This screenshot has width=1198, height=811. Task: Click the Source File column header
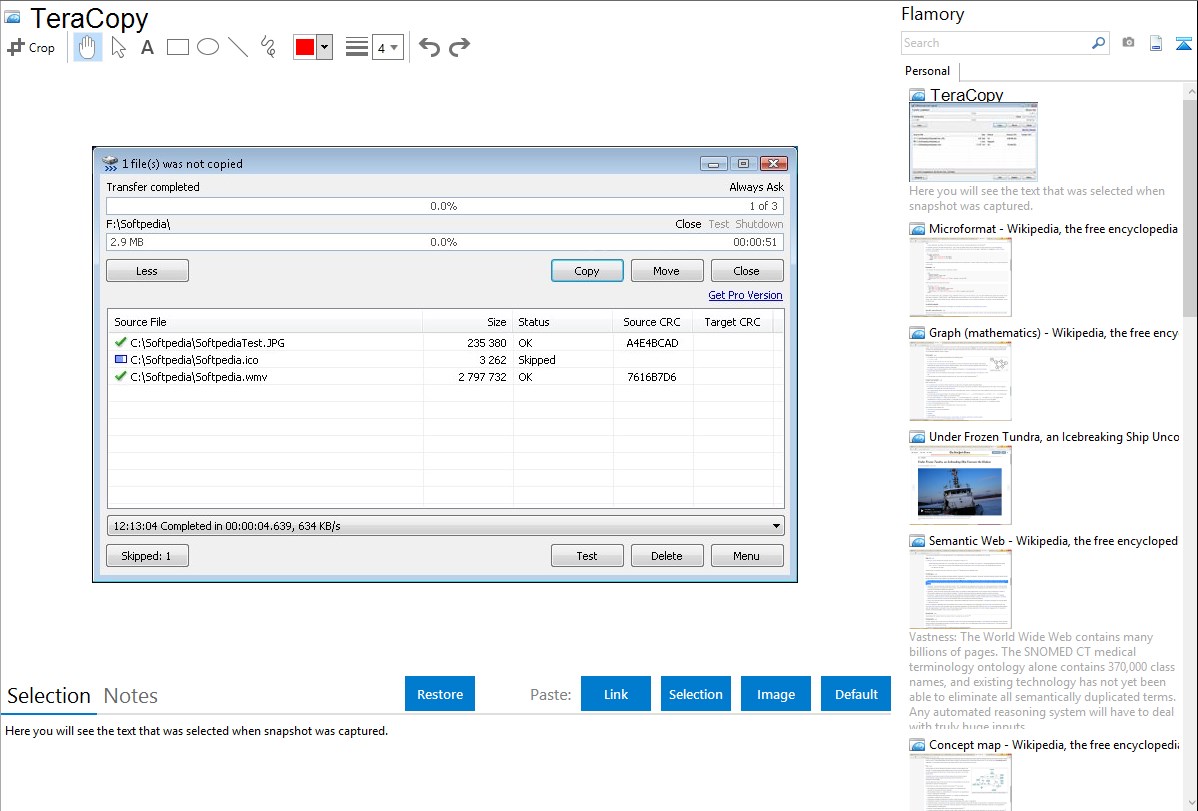[265, 322]
